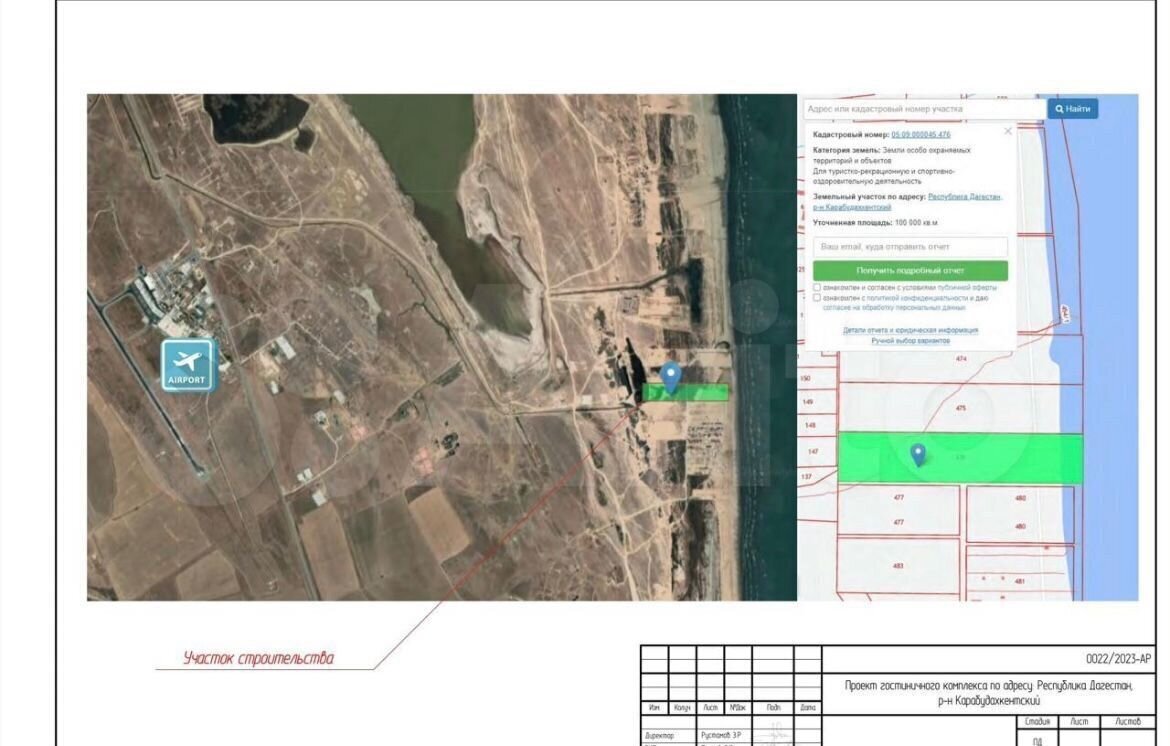The width and height of the screenshot is (1170, 746).
Task: Select parcel 481 on cadastral map
Action: click(1020, 581)
